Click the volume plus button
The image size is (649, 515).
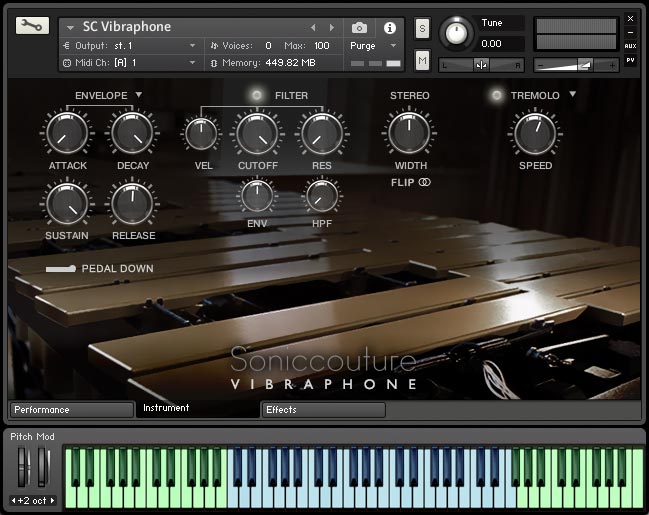612,65
